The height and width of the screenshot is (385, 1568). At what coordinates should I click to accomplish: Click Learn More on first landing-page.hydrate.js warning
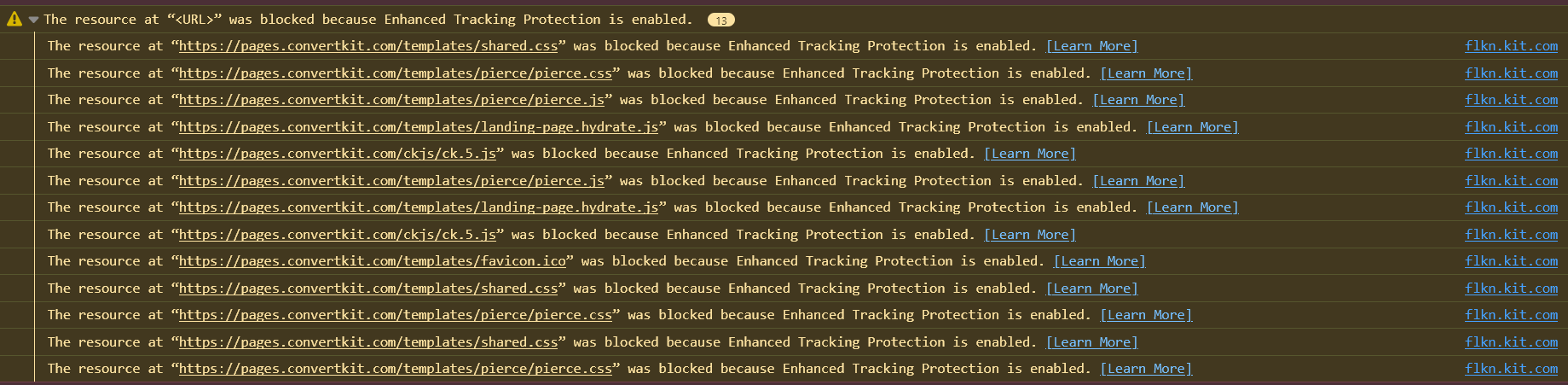pos(1192,127)
